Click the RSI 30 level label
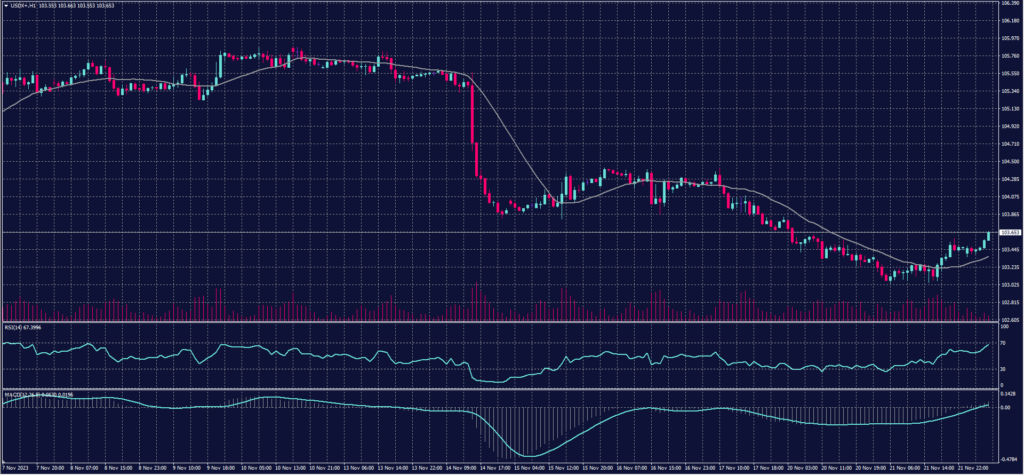 coord(1003,370)
